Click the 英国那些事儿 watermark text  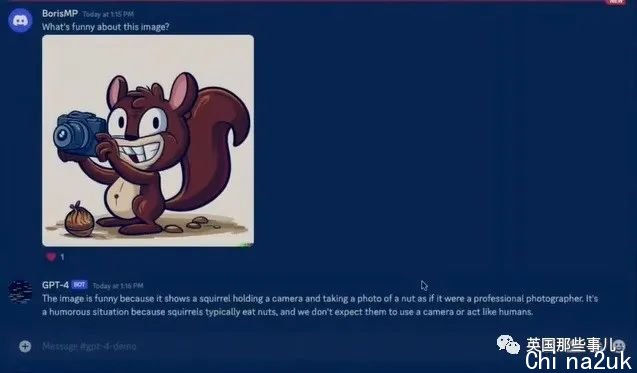tap(570, 345)
